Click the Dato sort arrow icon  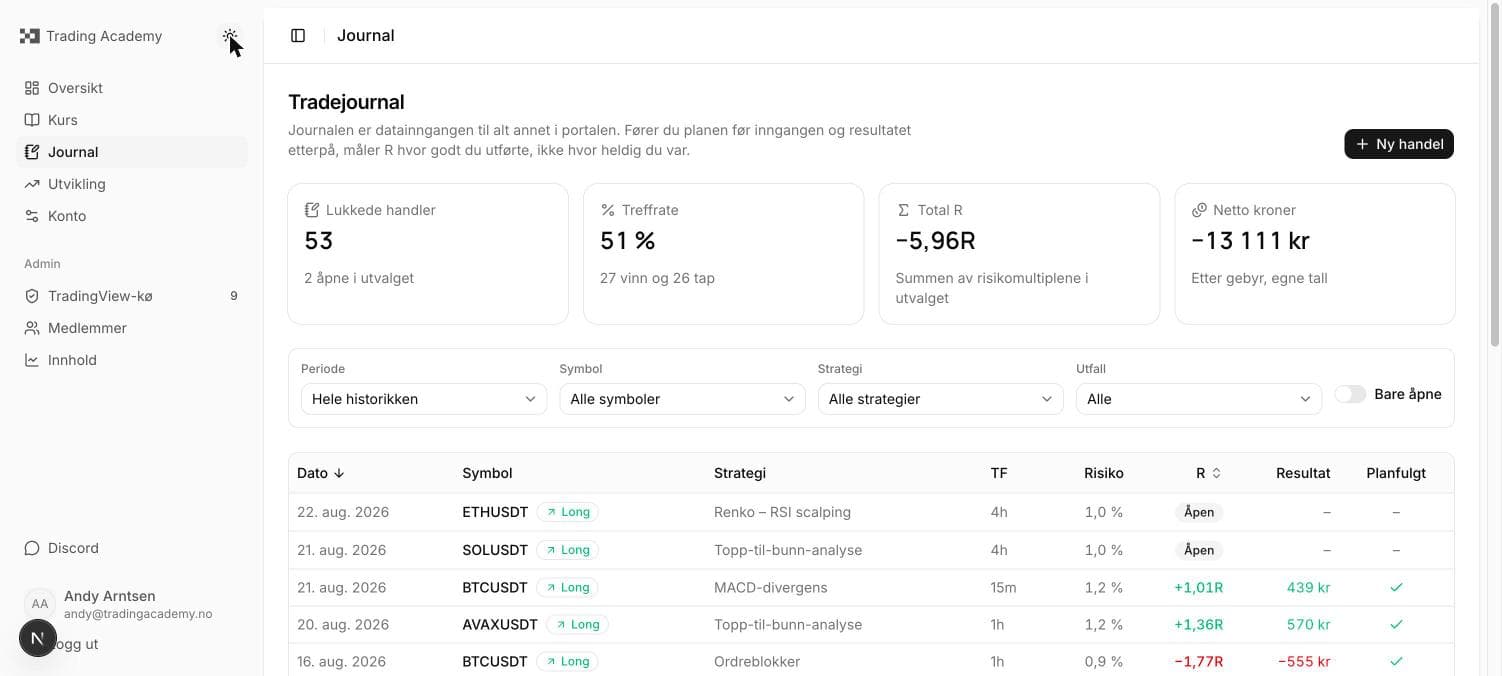[x=339, y=473]
